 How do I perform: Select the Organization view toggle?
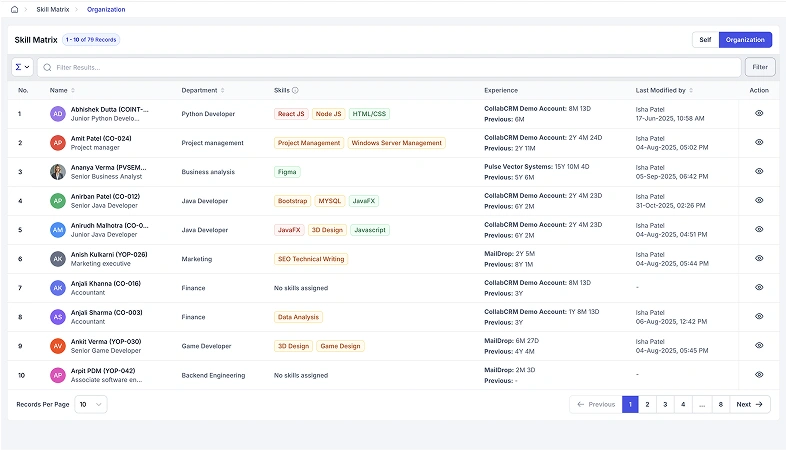pyautogui.click(x=745, y=40)
